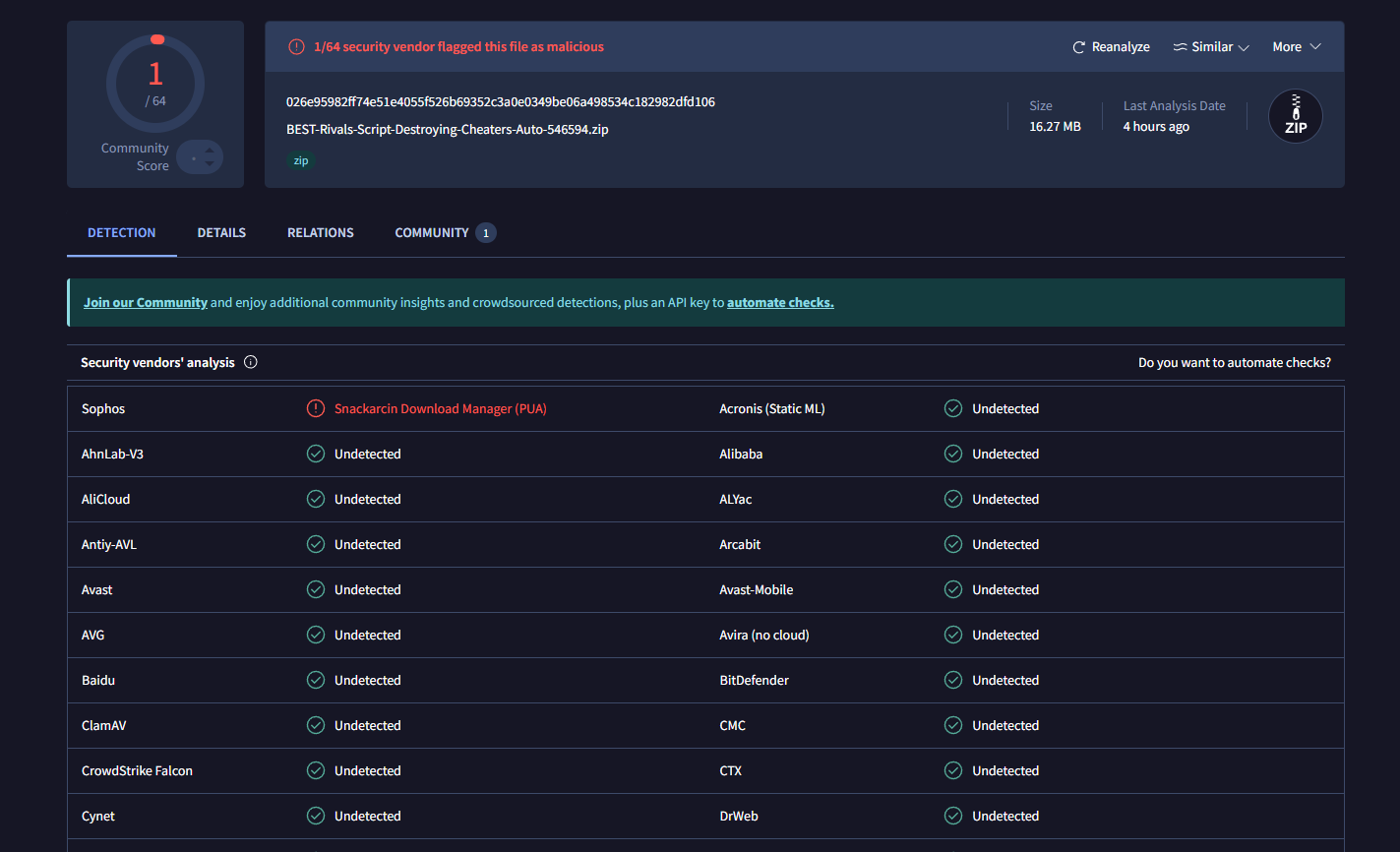This screenshot has width=1400, height=852.
Task: Select the SHA-256 hash text
Action: [501, 102]
